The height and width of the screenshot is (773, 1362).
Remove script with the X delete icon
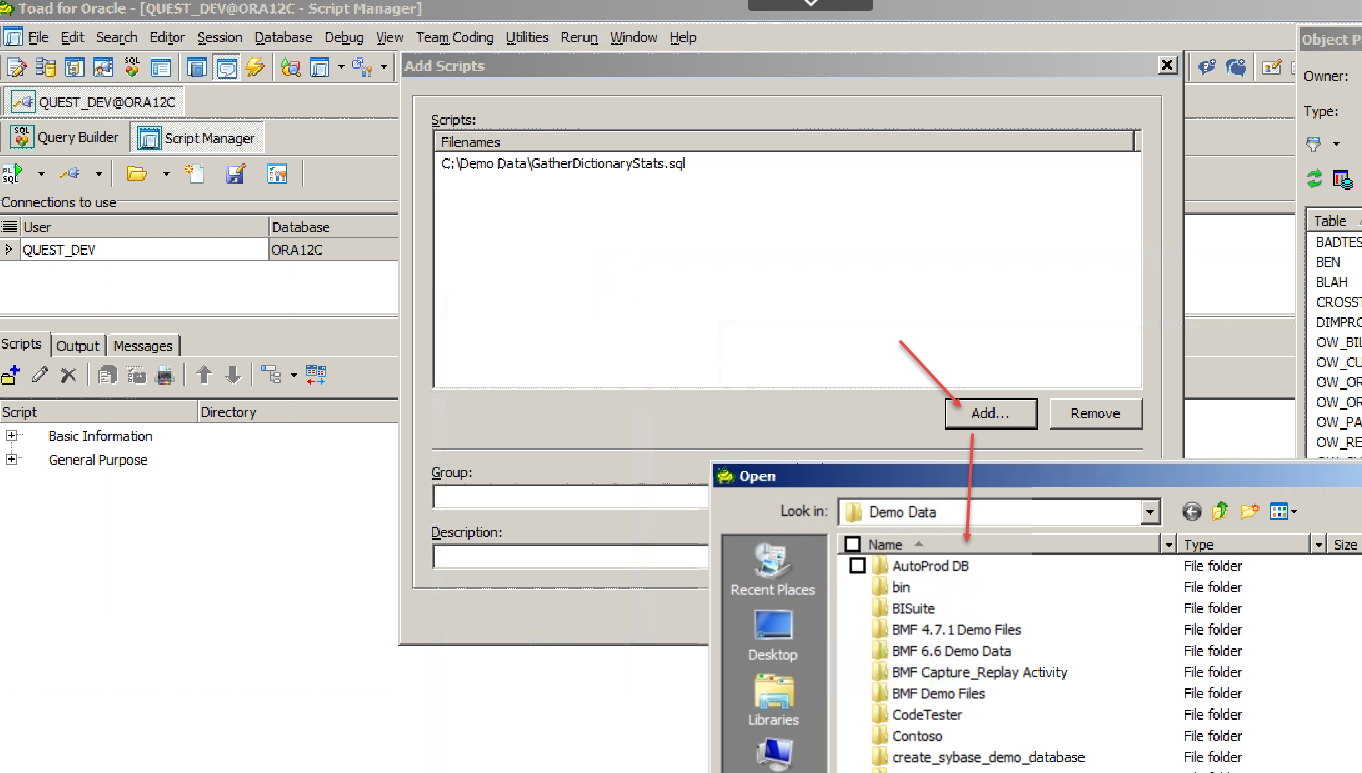pyautogui.click(x=68, y=375)
